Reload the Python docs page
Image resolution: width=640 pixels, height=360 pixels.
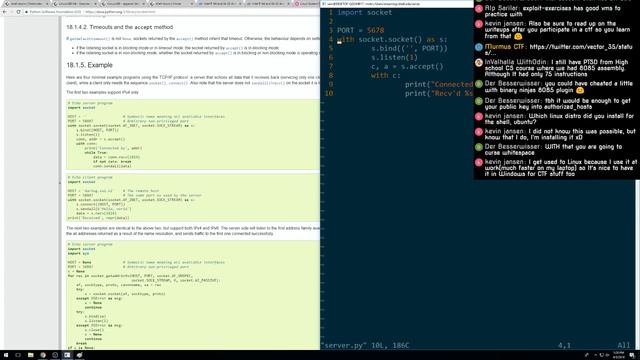(18, 12)
